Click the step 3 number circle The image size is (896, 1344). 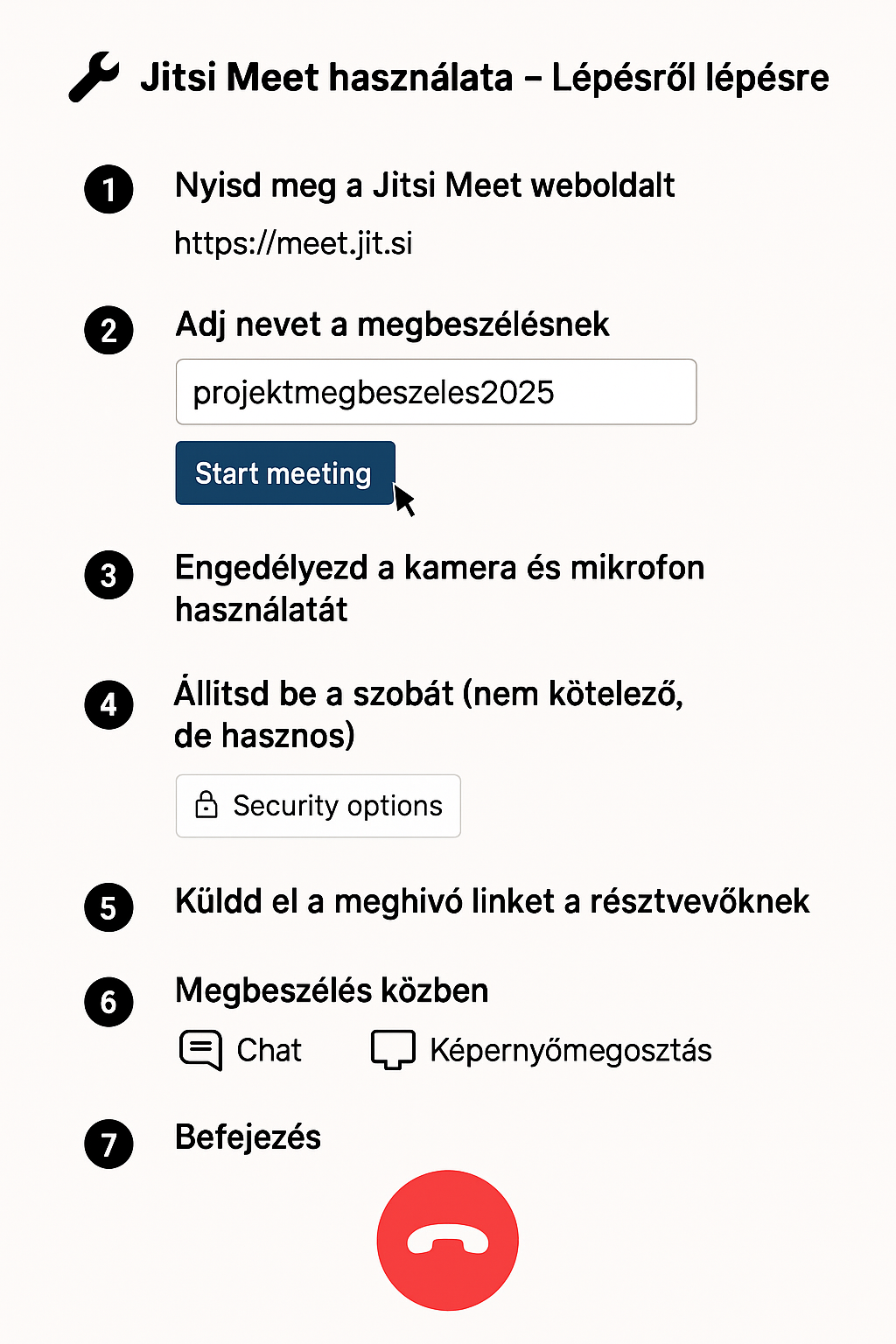pos(108,576)
